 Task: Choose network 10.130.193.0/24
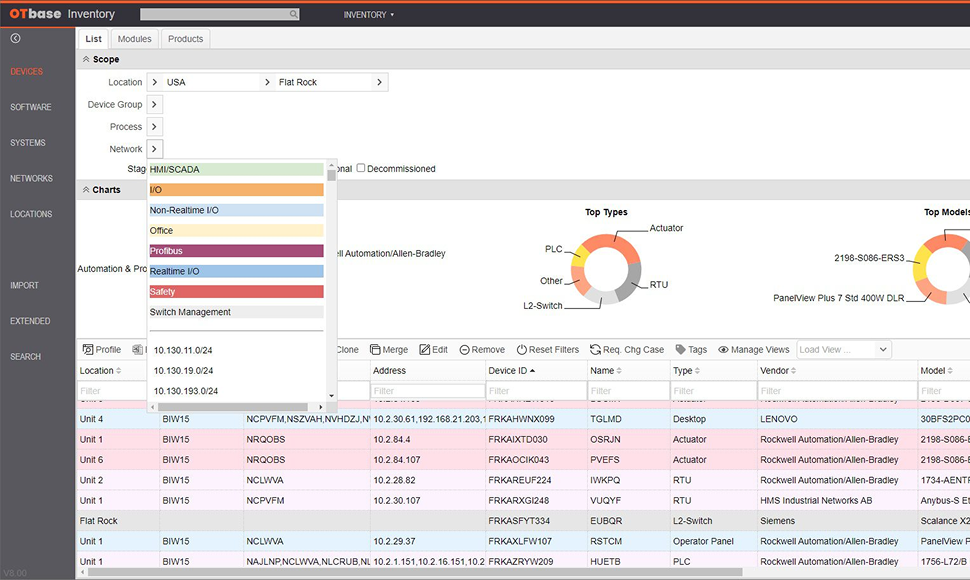coord(186,391)
